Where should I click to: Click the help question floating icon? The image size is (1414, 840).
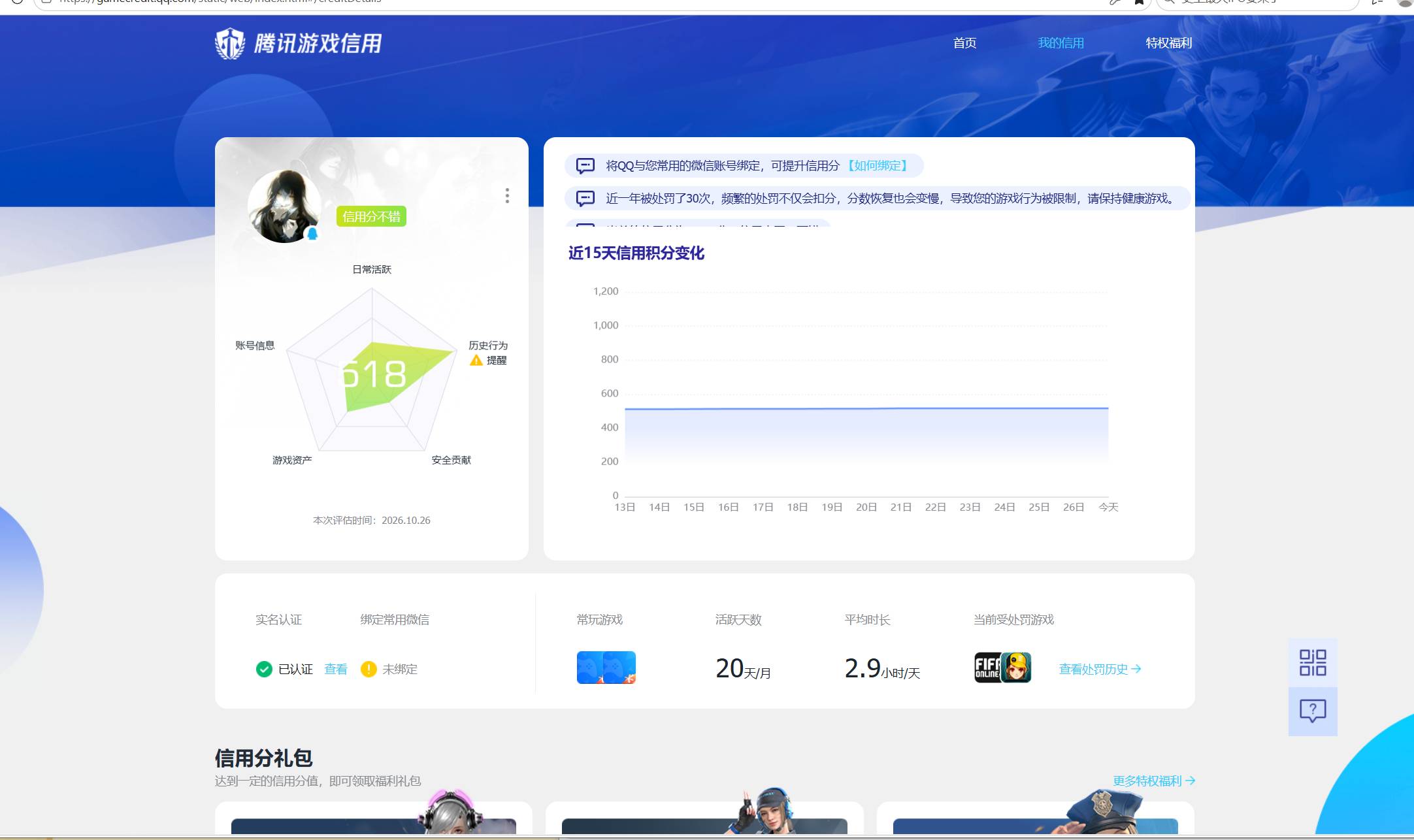point(1313,711)
